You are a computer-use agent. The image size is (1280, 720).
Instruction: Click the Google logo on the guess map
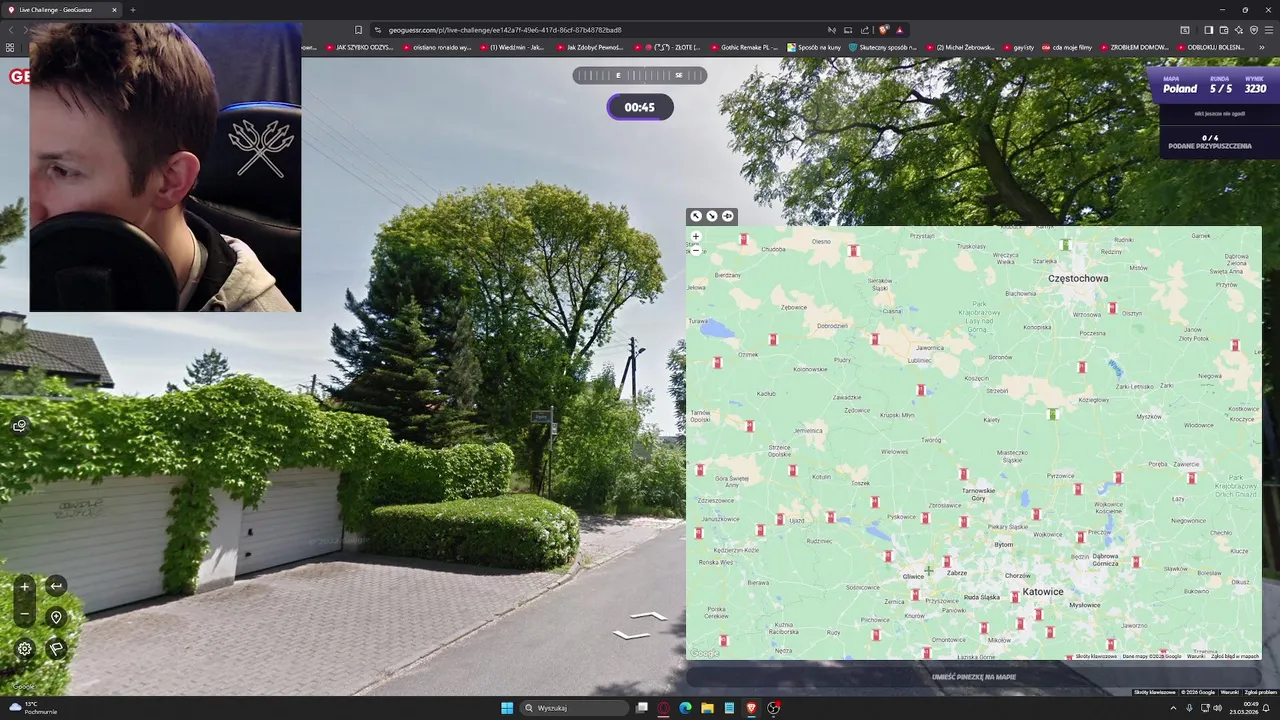click(705, 653)
